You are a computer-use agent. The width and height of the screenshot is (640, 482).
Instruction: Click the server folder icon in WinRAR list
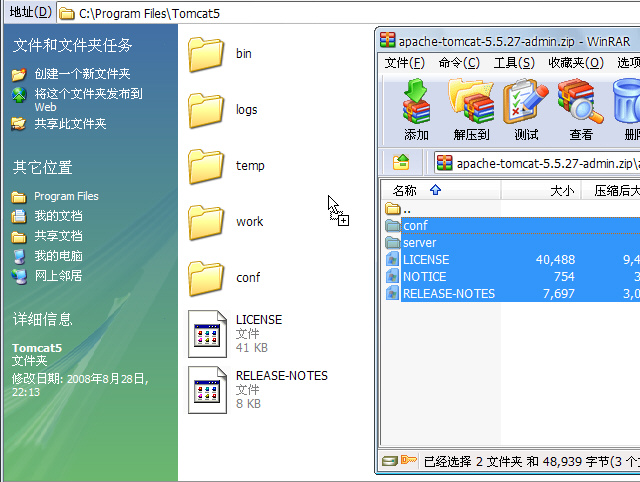[x=393, y=243]
